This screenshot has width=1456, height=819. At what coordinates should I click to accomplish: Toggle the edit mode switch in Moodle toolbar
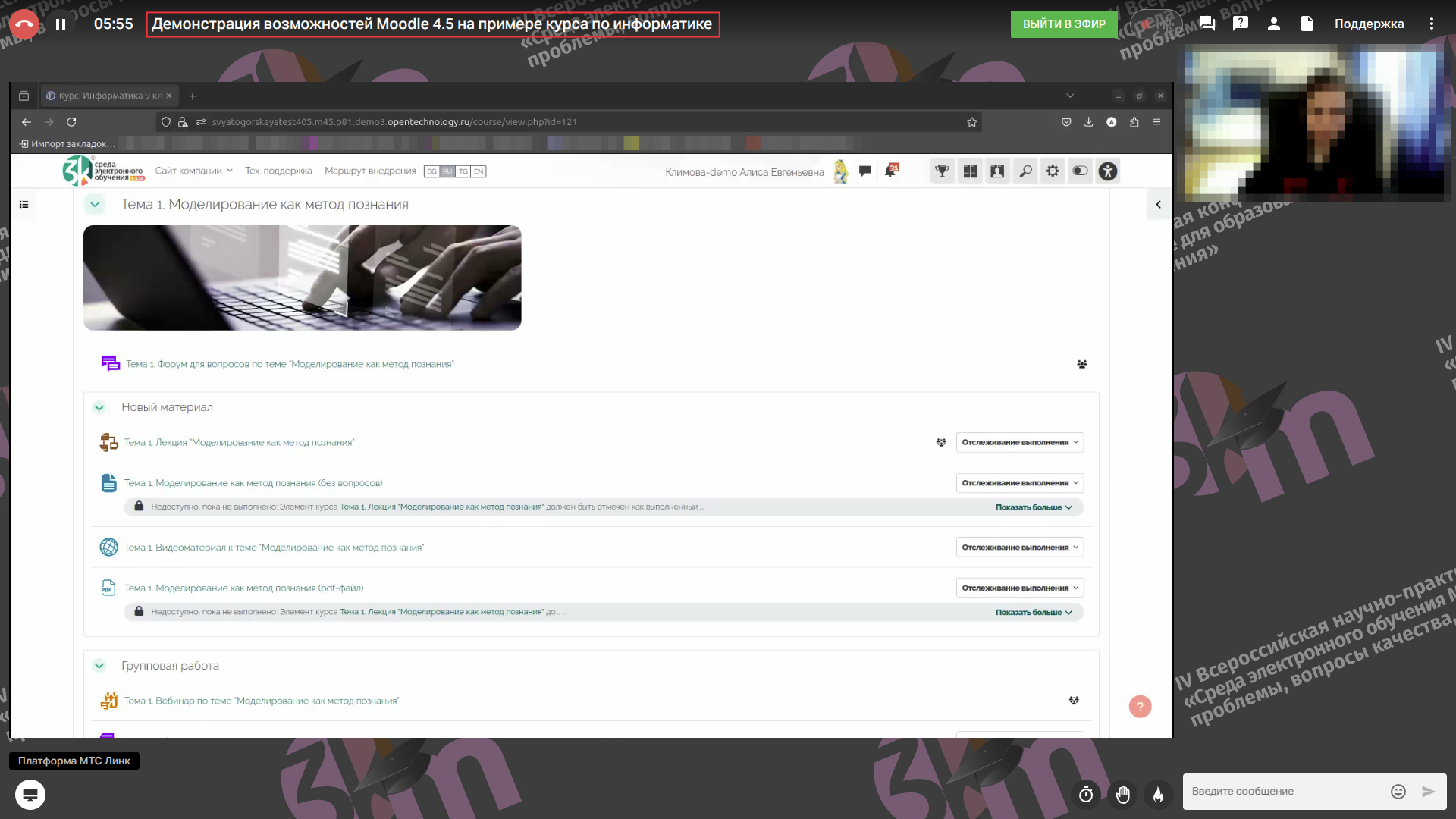pos(1080,171)
